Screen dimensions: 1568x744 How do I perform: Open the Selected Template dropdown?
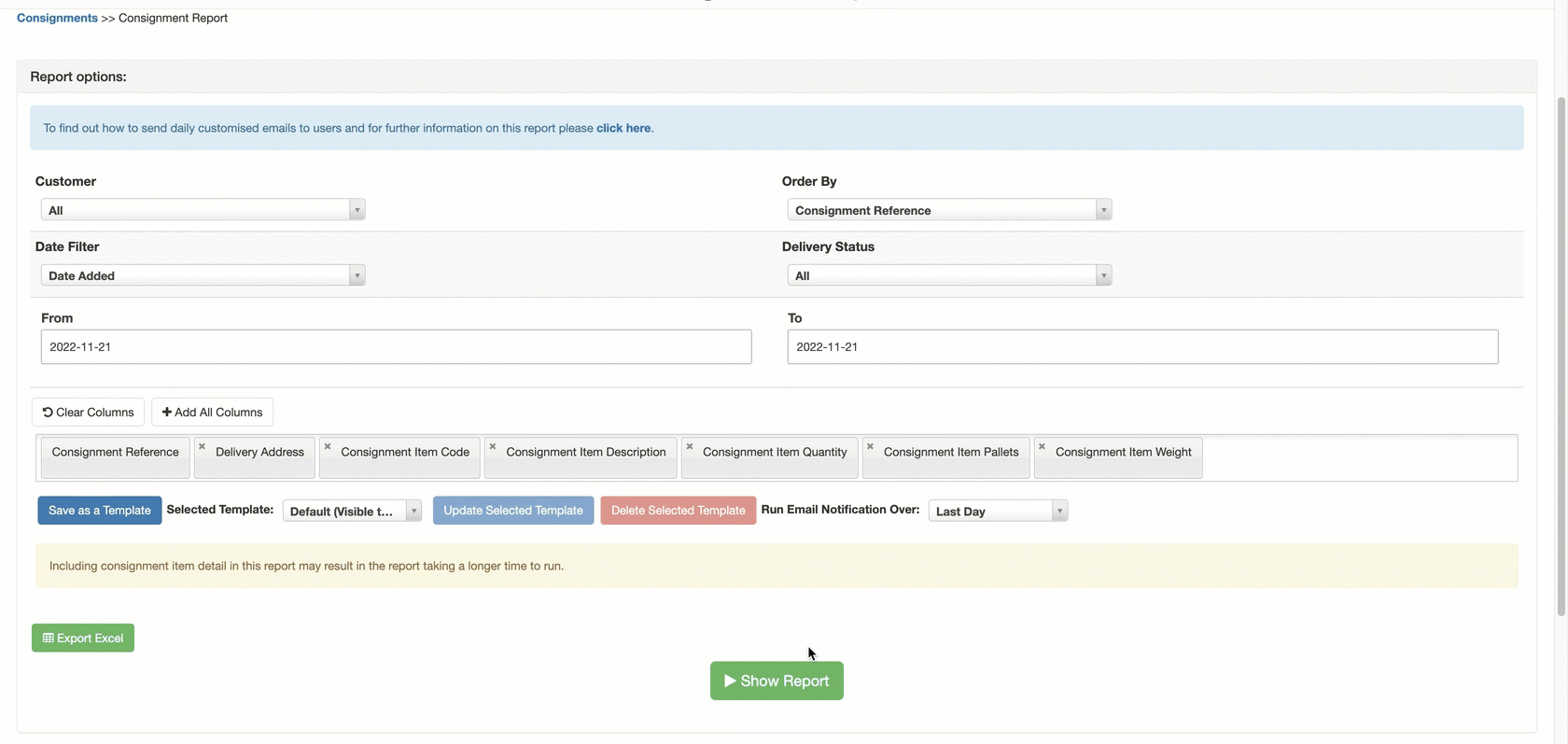pos(352,511)
